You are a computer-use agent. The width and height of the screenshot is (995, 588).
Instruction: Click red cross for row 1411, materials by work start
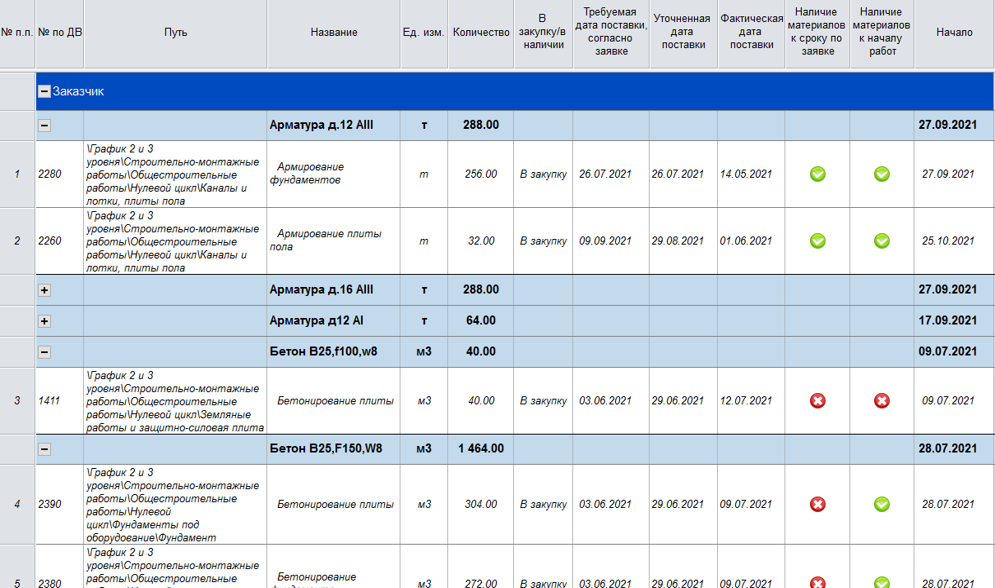[x=881, y=401]
